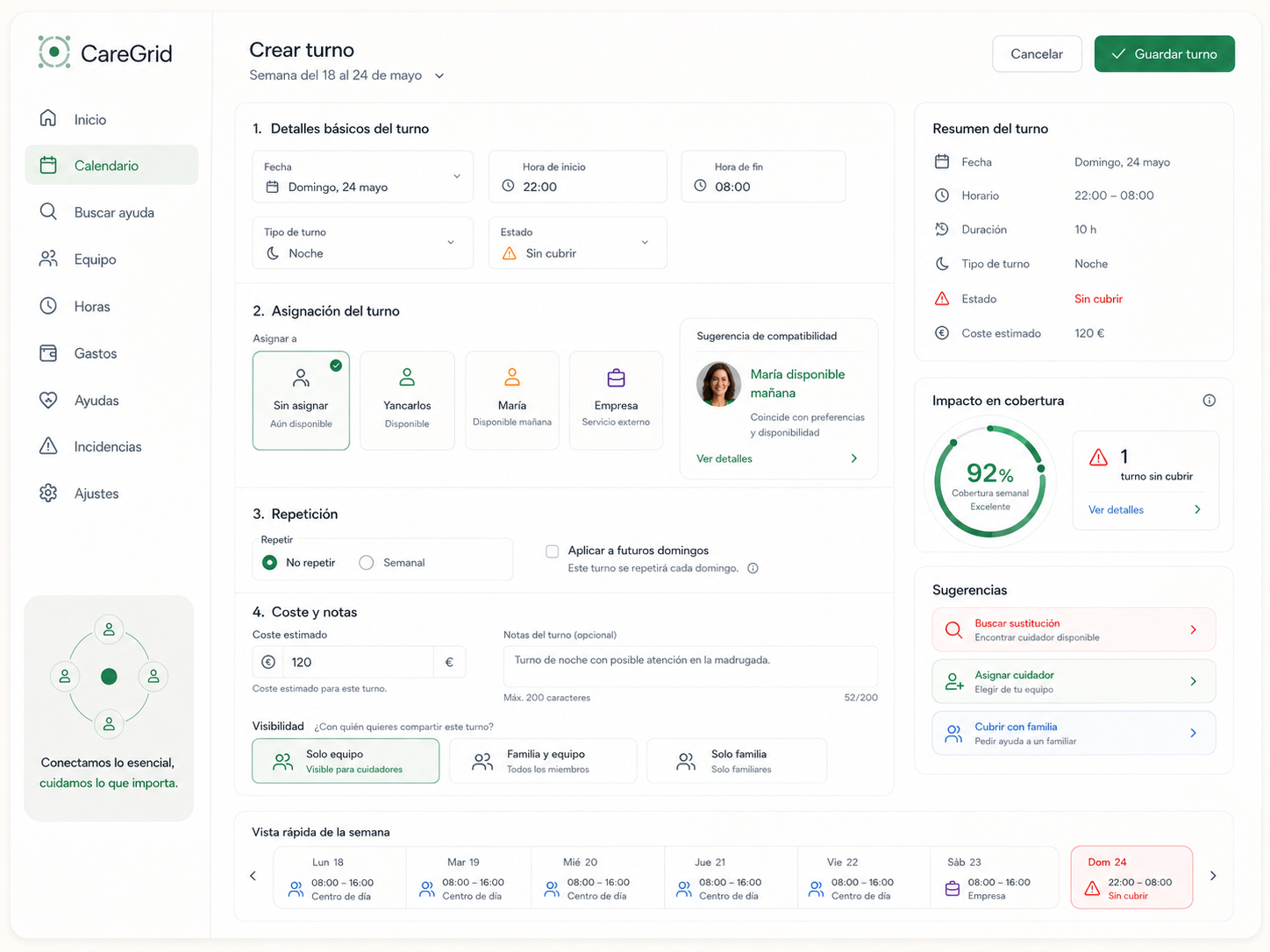Image resolution: width=1270 pixels, height=952 pixels.
Task: Click the Ajustes gear icon
Action: (x=48, y=493)
